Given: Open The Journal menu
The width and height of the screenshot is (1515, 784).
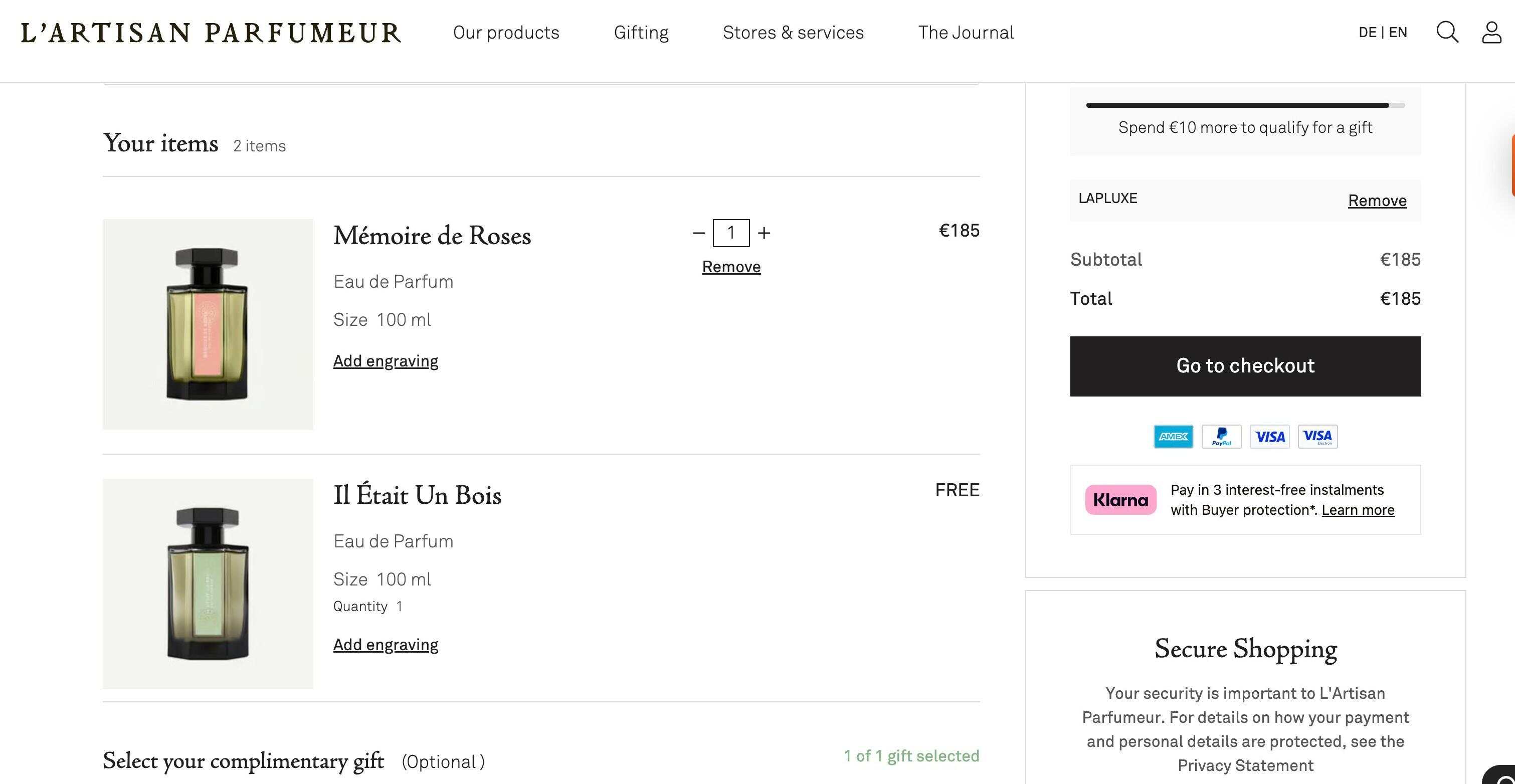Looking at the screenshot, I should click(966, 33).
